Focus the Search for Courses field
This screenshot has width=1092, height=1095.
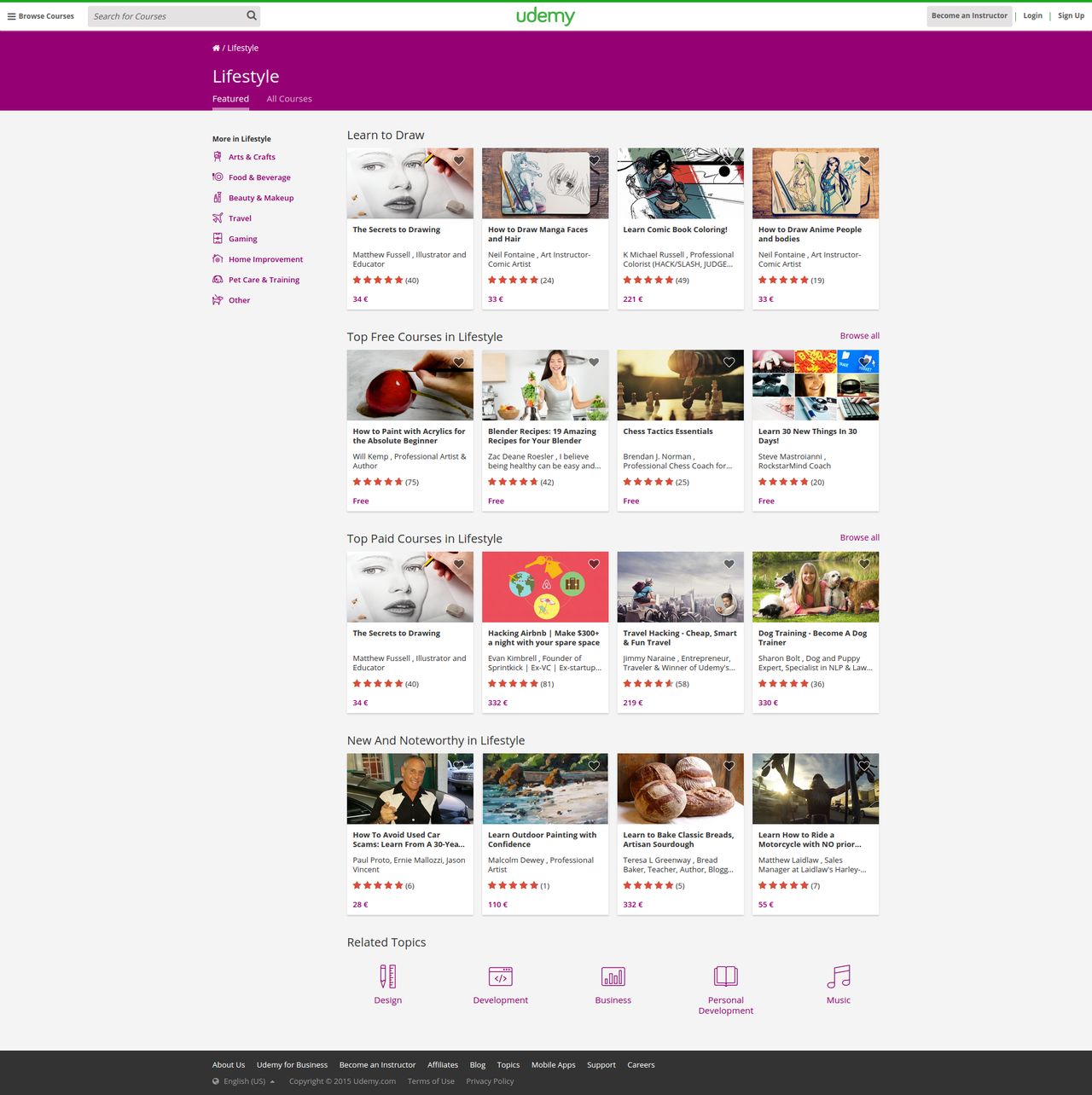click(x=166, y=15)
